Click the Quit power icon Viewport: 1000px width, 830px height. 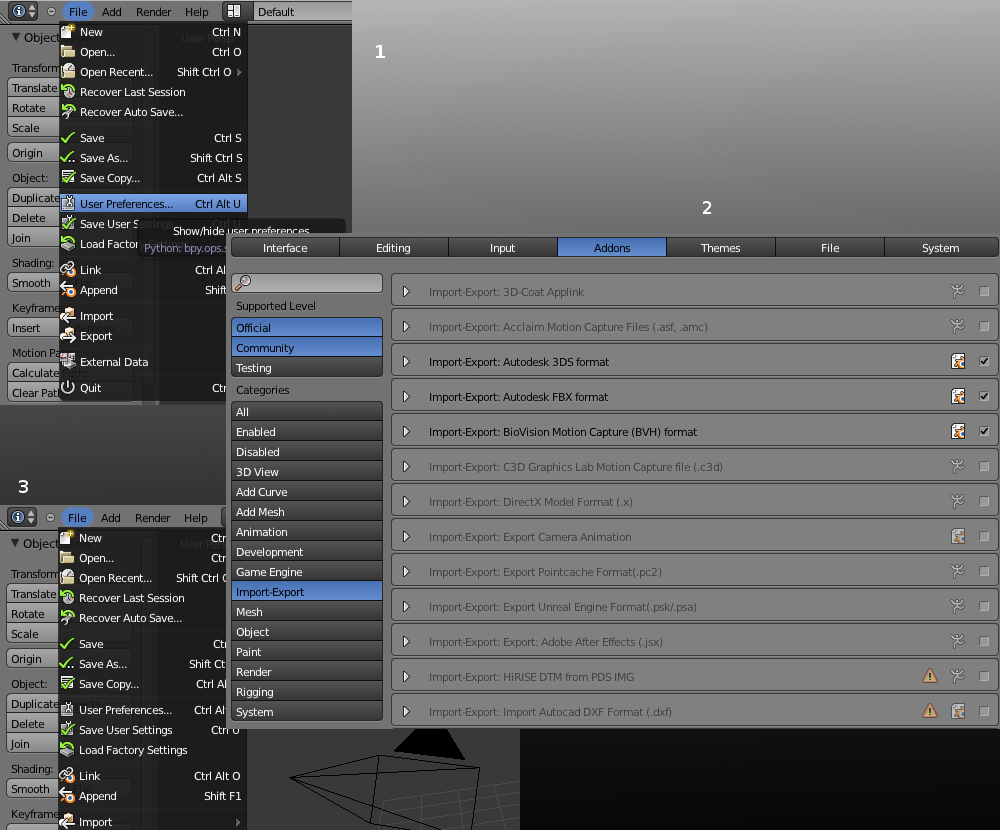tap(68, 388)
